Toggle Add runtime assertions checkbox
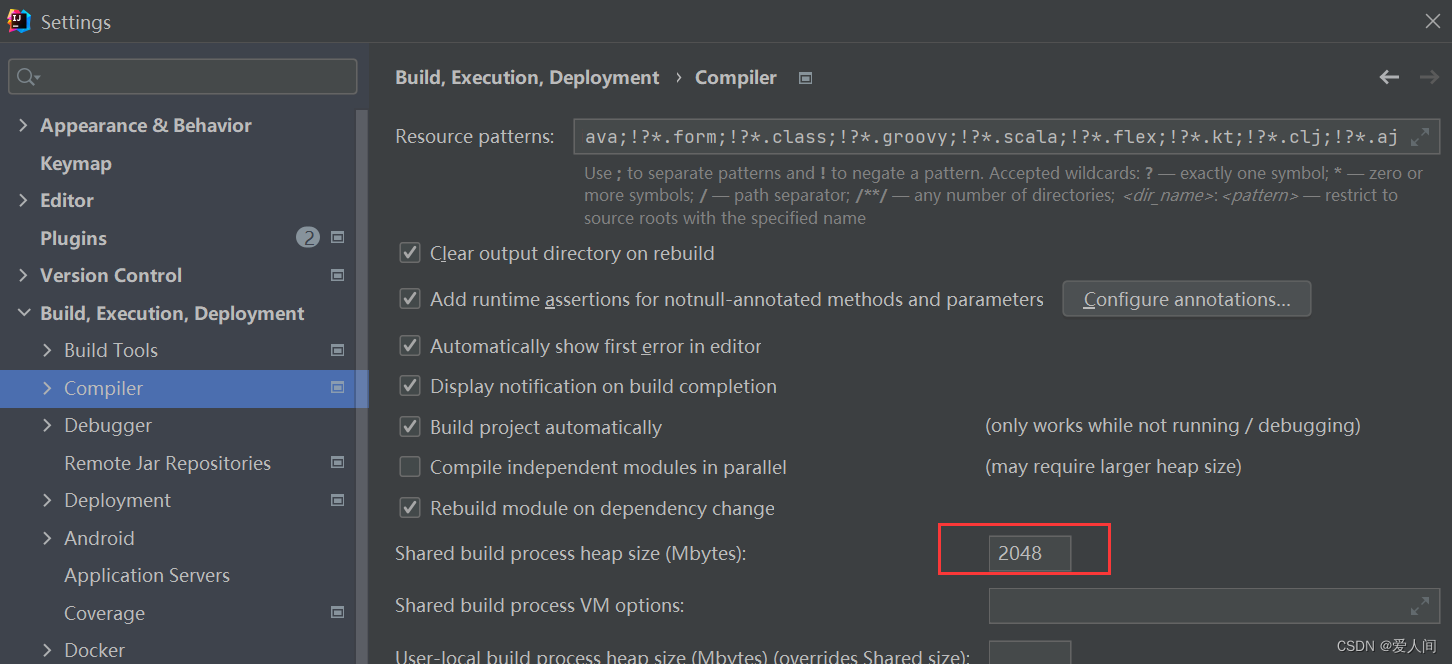Viewport: 1452px width, 664px height. [410, 299]
